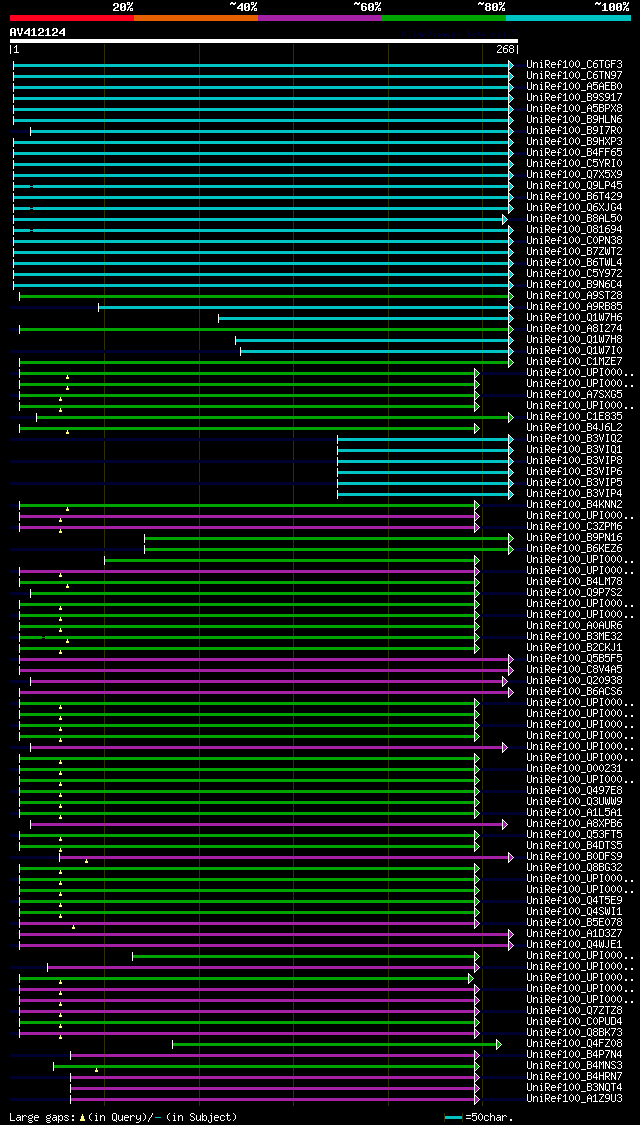
Task: Select hit label UniRef100_B9PN16
Action: coord(574,537)
